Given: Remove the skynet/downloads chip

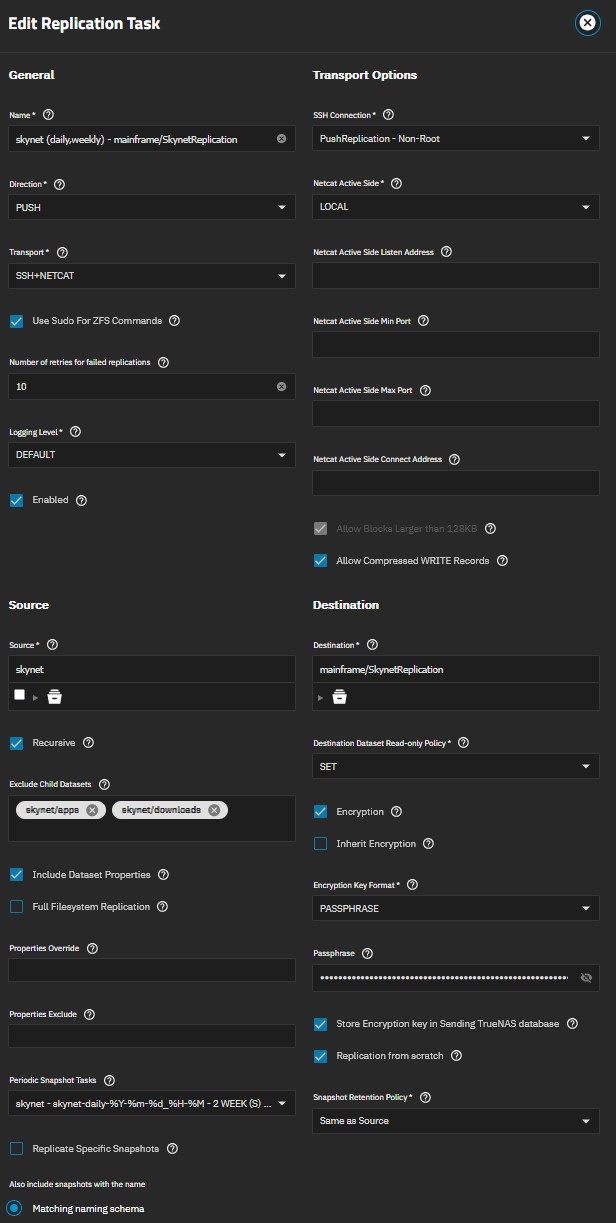Looking at the screenshot, I should tap(214, 810).
